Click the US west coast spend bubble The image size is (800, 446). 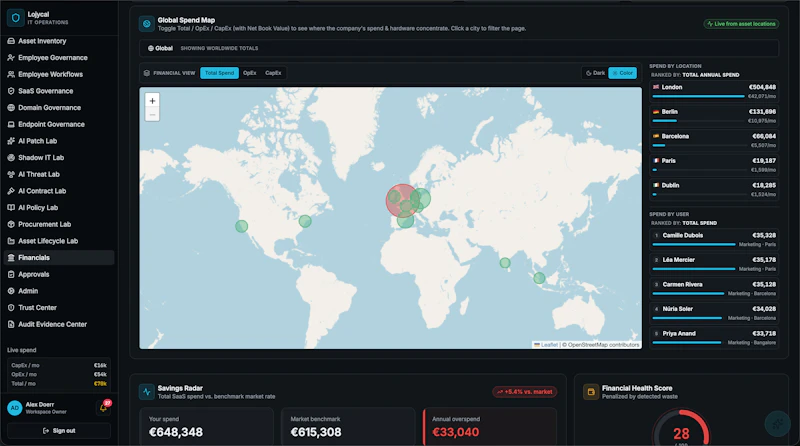pyautogui.click(x=241, y=226)
